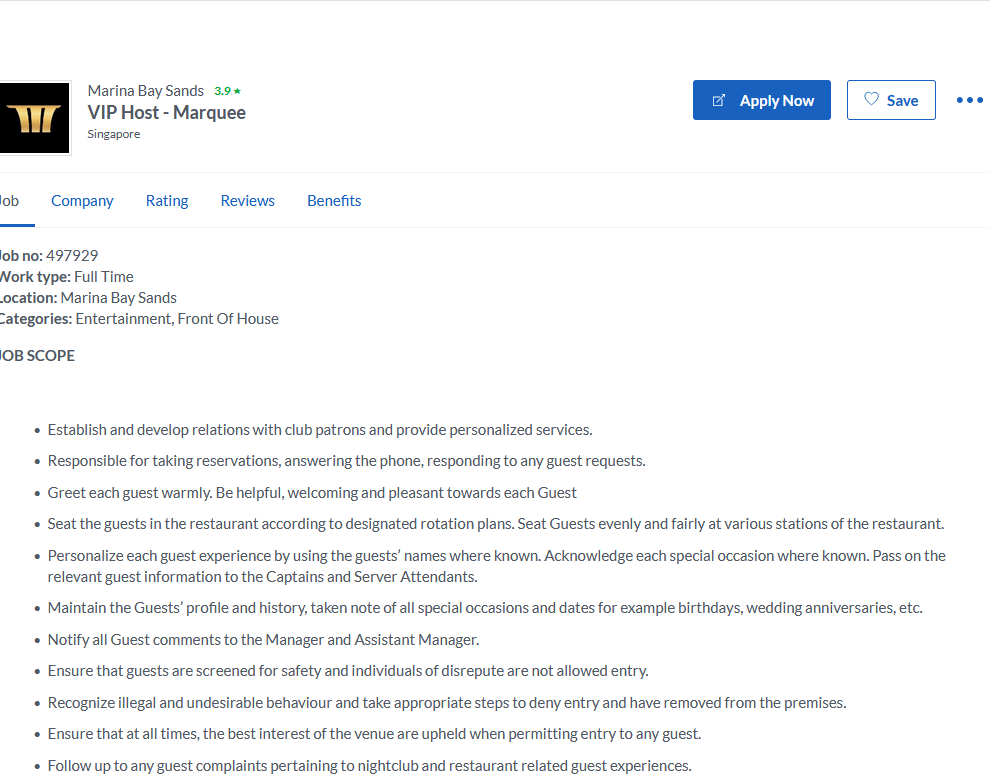Open the Reviews tab
990x776 pixels.
pos(248,201)
